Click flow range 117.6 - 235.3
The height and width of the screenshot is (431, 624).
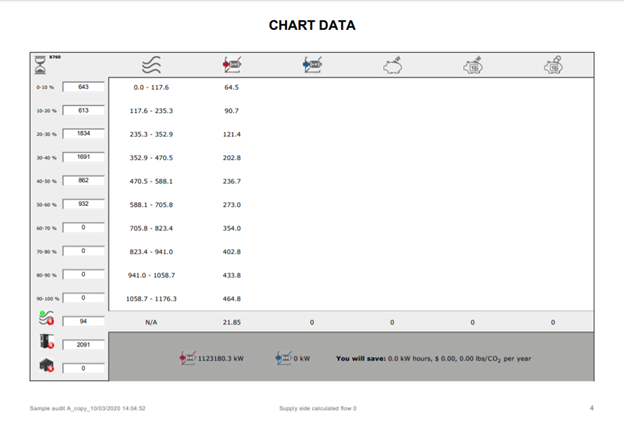coord(151,111)
